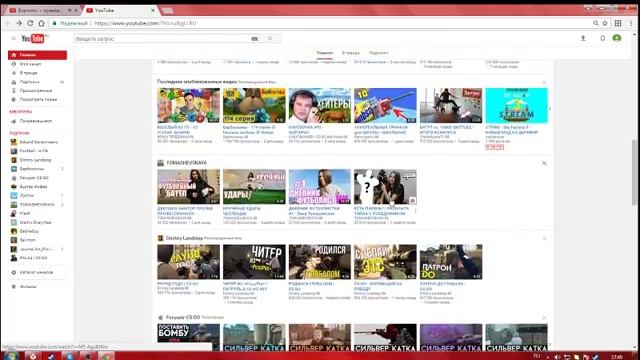Viewport: 640px width, 360px height.
Task: Switch to the Главная tab at the top
Action: point(325,53)
